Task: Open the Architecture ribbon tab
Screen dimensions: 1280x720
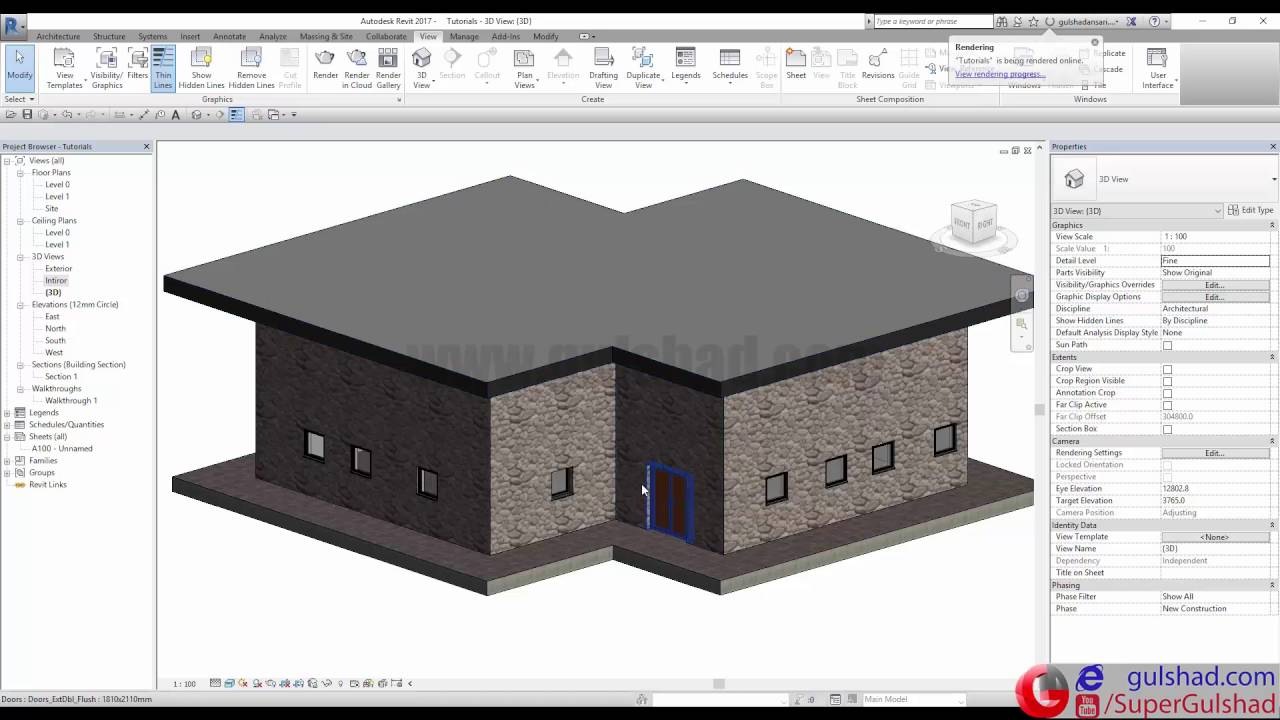Action: click(x=58, y=37)
